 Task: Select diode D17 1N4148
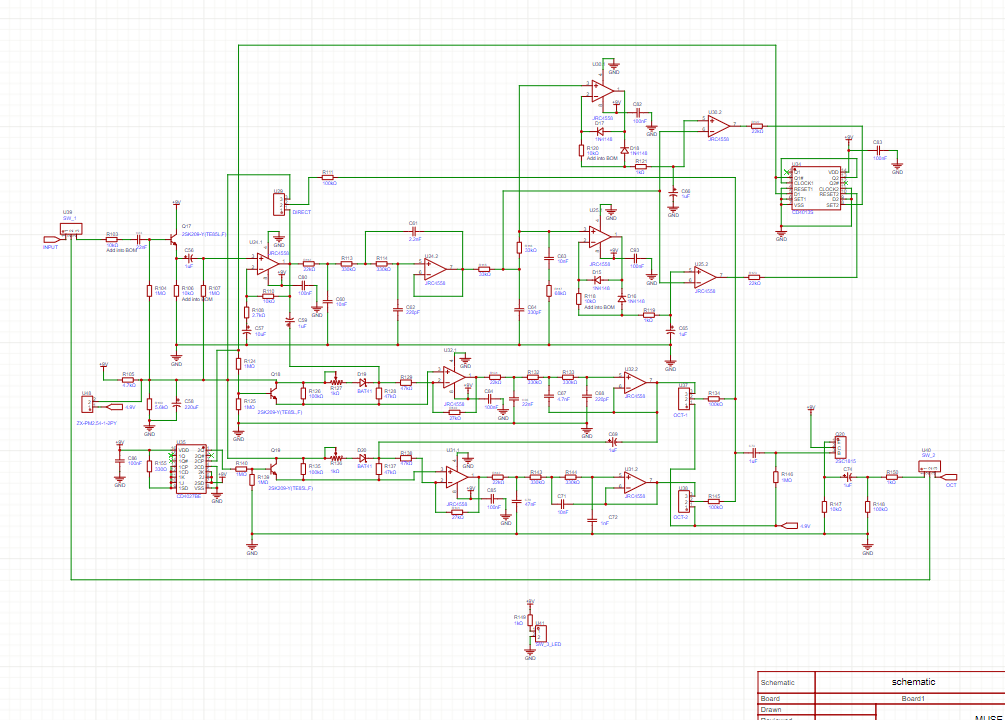tap(600, 131)
